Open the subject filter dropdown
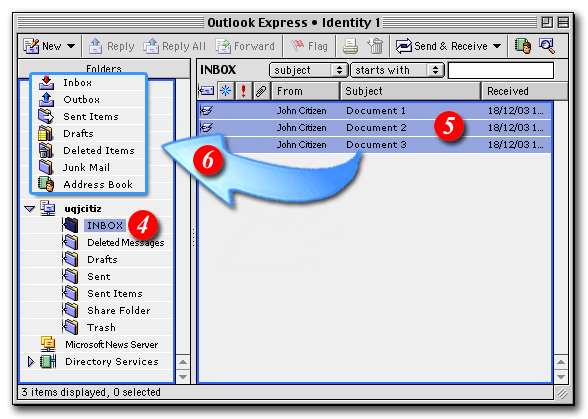The height and width of the screenshot is (419, 588). click(308, 70)
